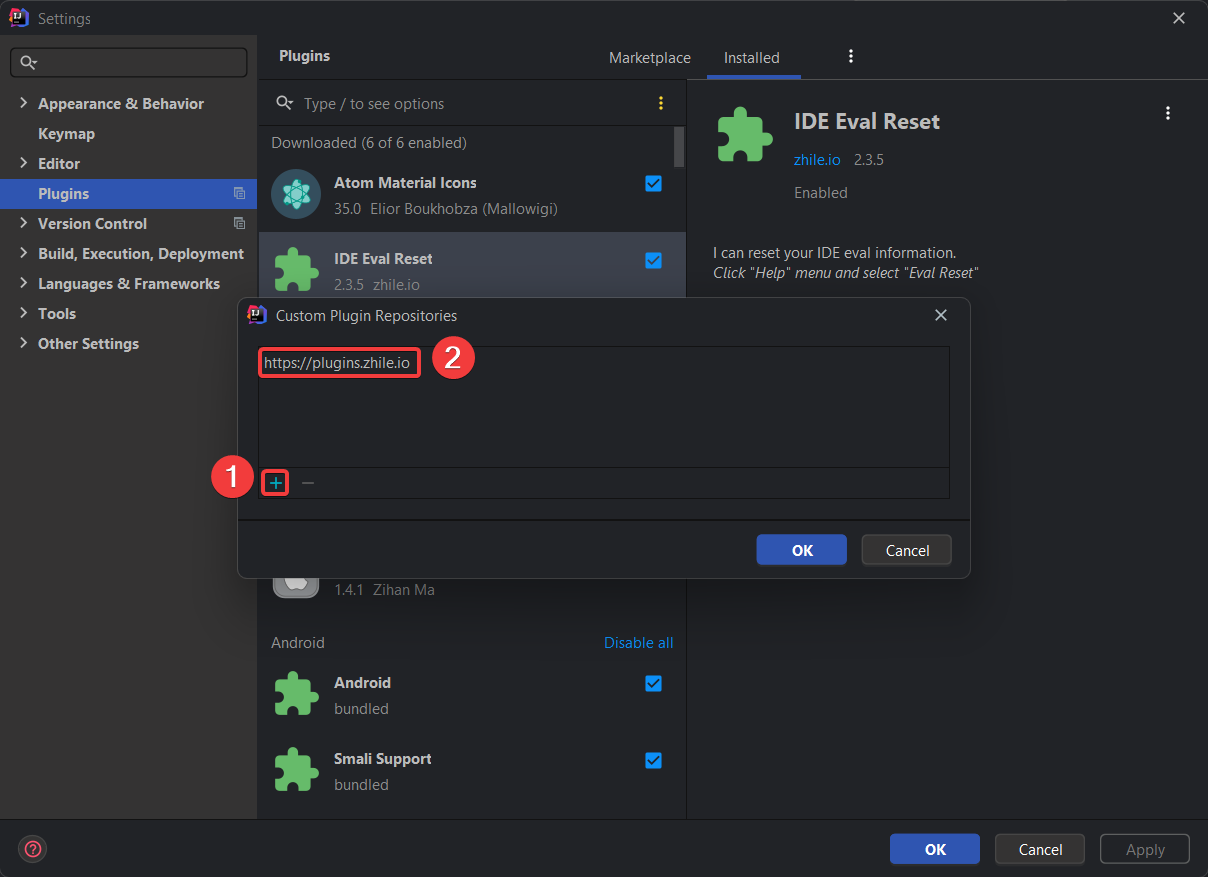
Task: Click the Plugins row project-level icon
Action: tap(239, 194)
